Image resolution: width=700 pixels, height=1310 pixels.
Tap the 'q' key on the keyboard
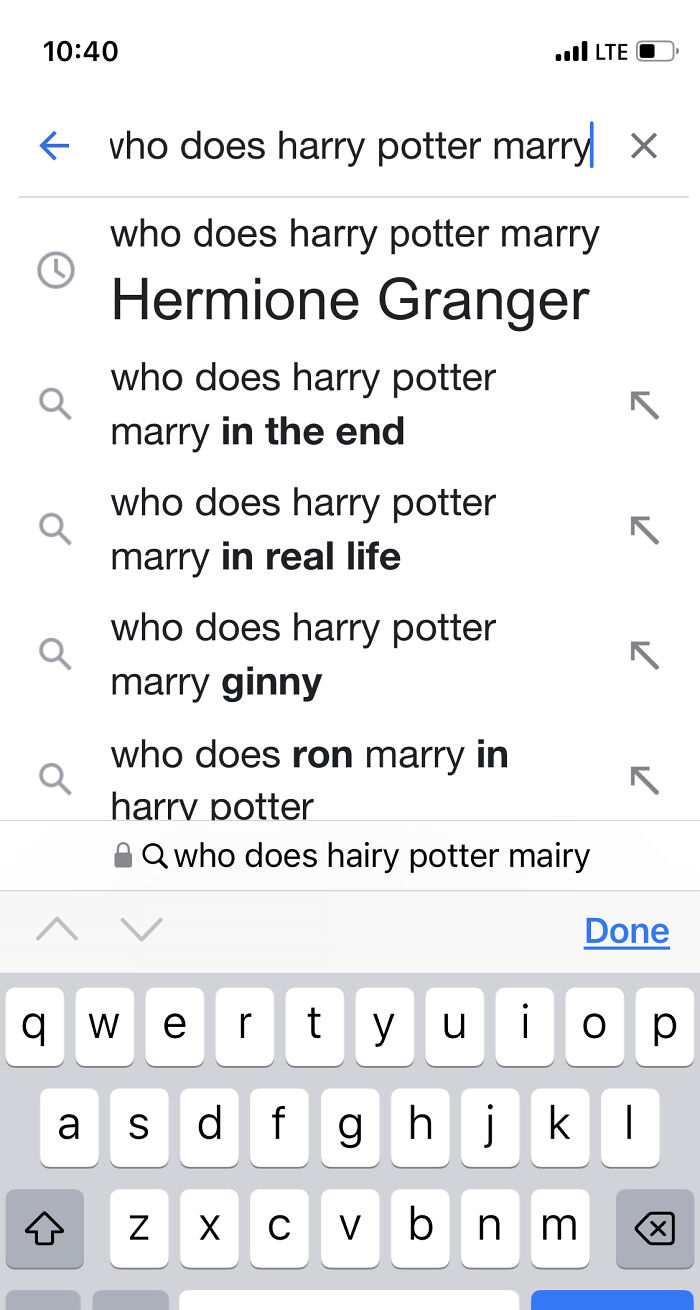[x=35, y=1025]
